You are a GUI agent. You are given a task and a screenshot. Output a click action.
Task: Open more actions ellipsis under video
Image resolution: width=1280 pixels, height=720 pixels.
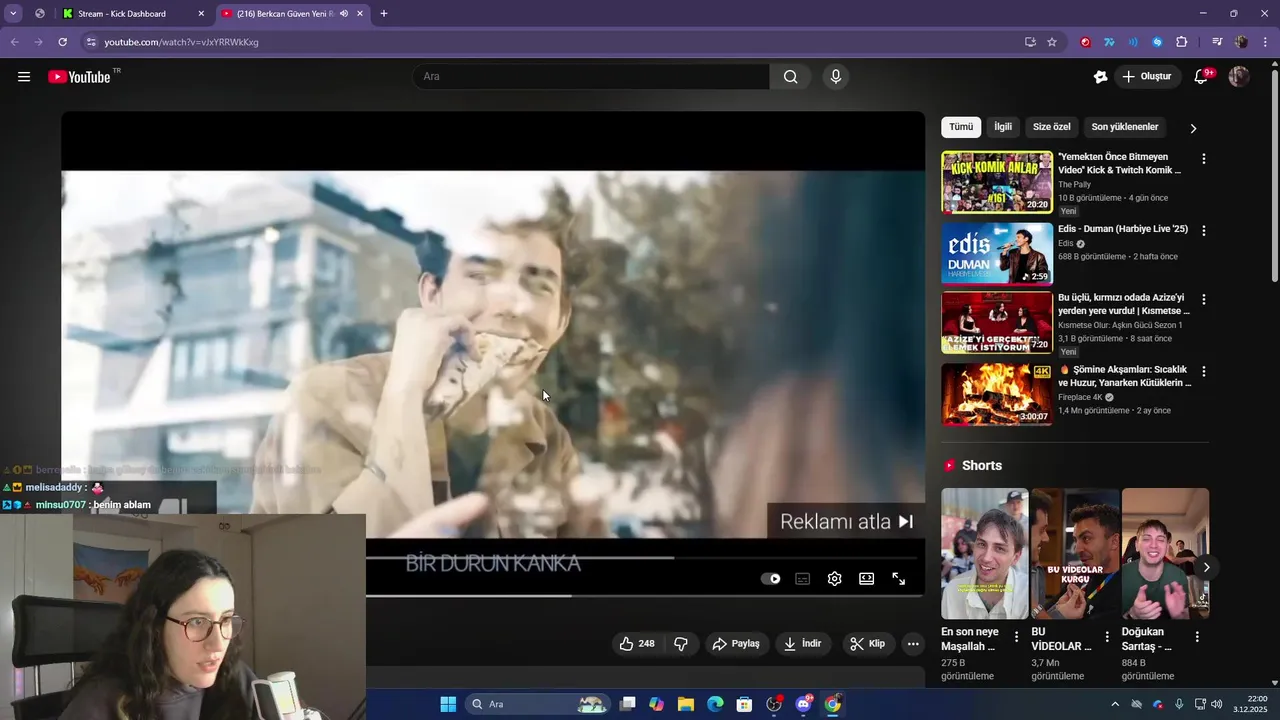tap(913, 644)
